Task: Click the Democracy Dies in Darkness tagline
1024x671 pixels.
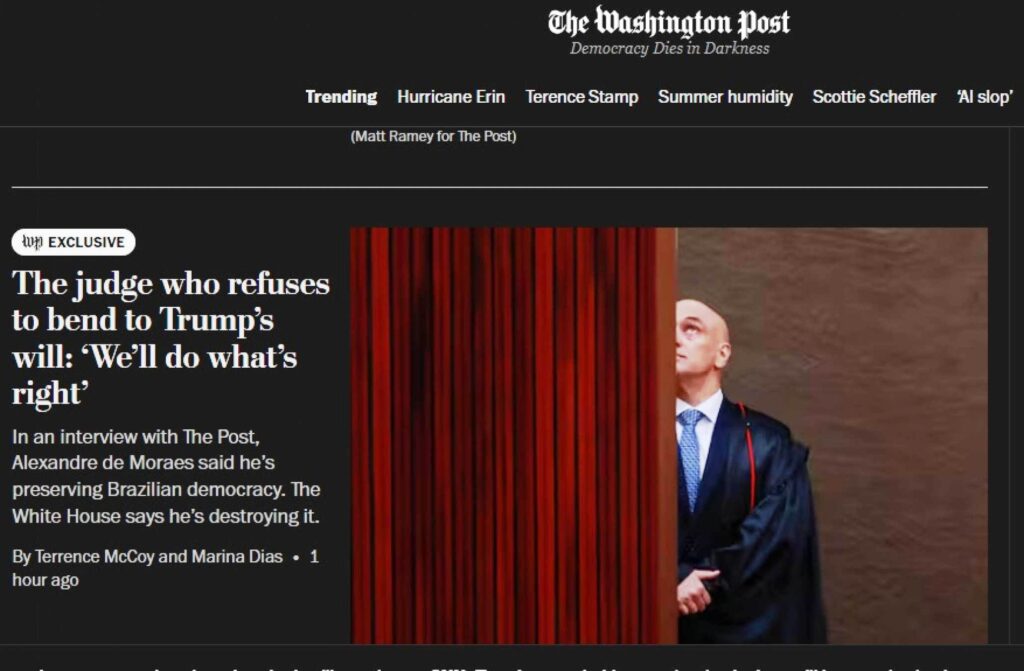Action: [669, 48]
